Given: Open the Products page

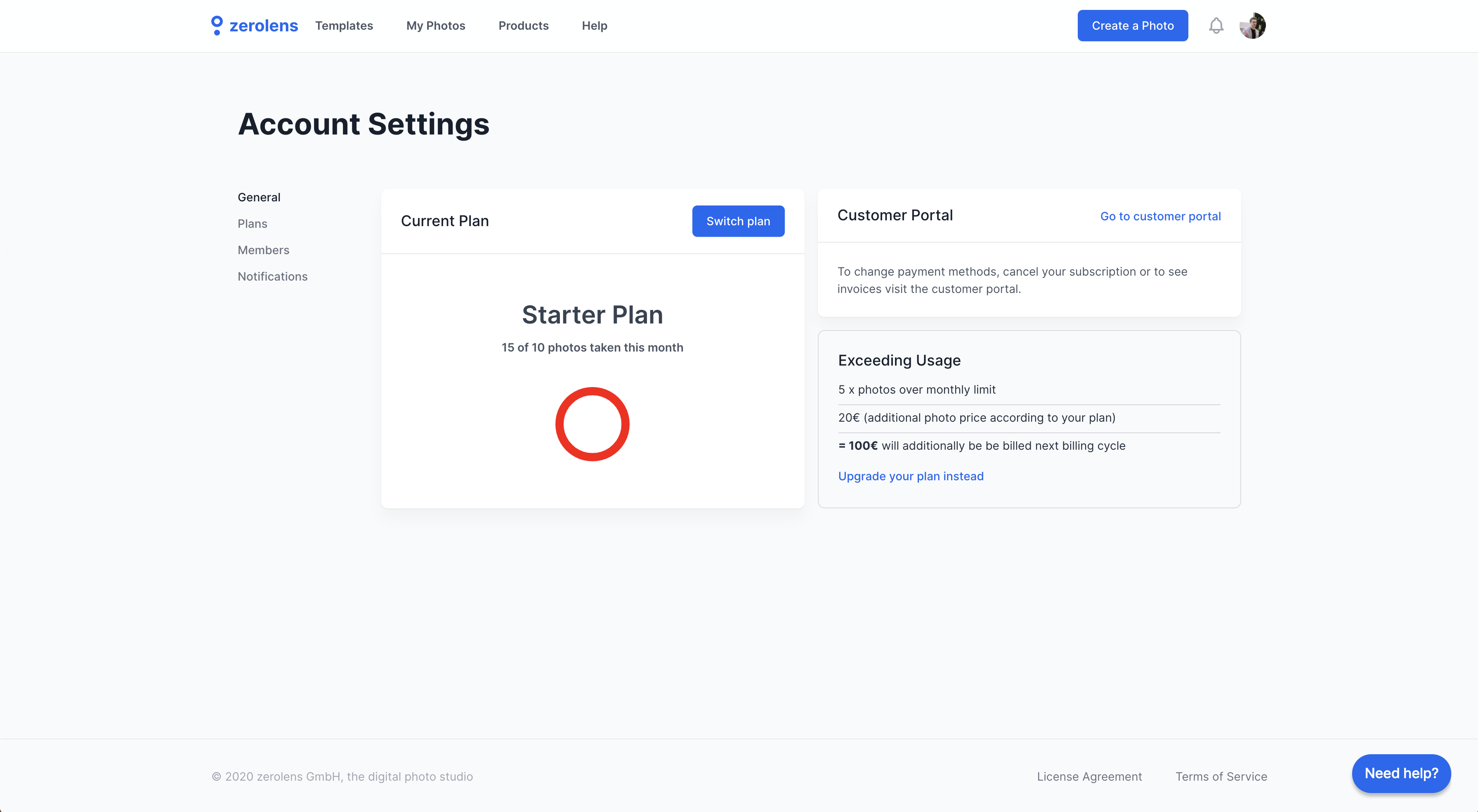Looking at the screenshot, I should point(523,26).
